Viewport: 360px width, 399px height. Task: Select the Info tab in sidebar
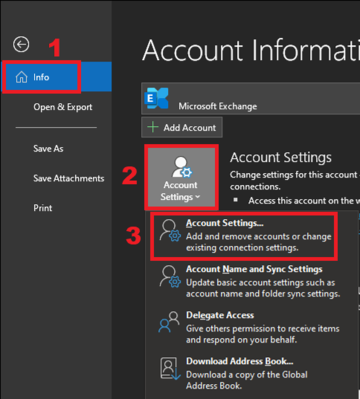click(x=56, y=77)
